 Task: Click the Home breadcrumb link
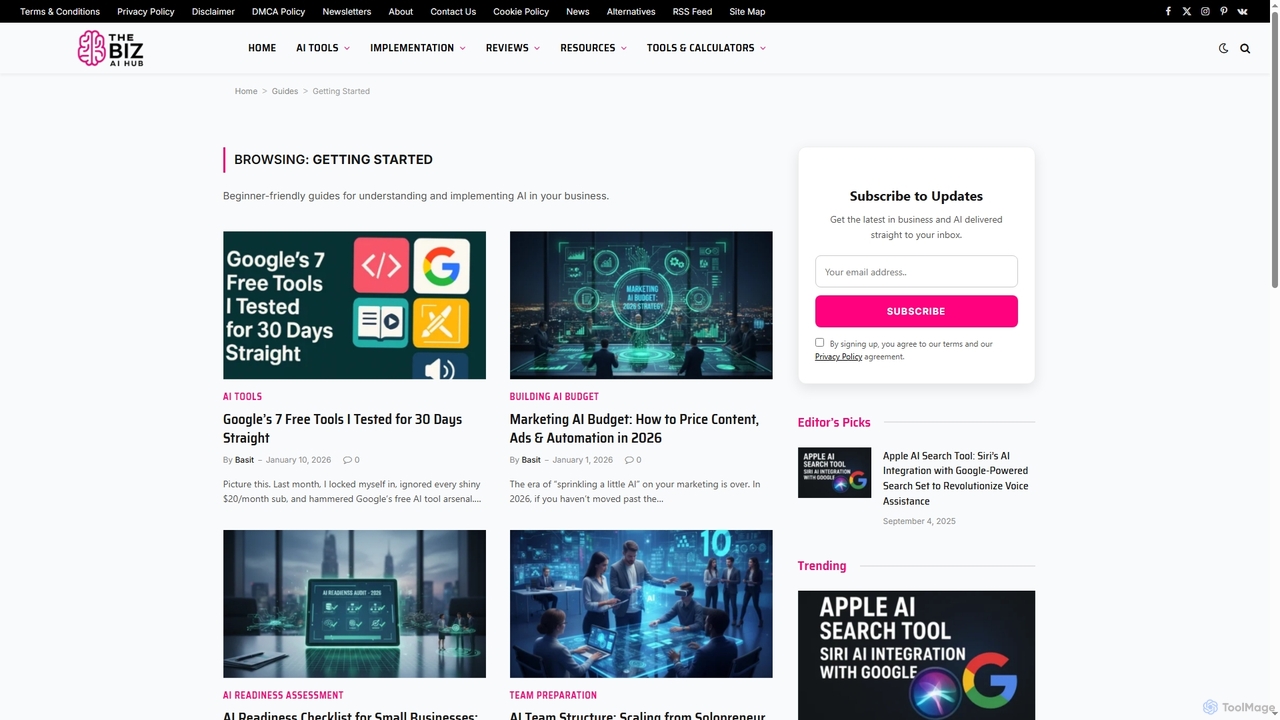[246, 91]
